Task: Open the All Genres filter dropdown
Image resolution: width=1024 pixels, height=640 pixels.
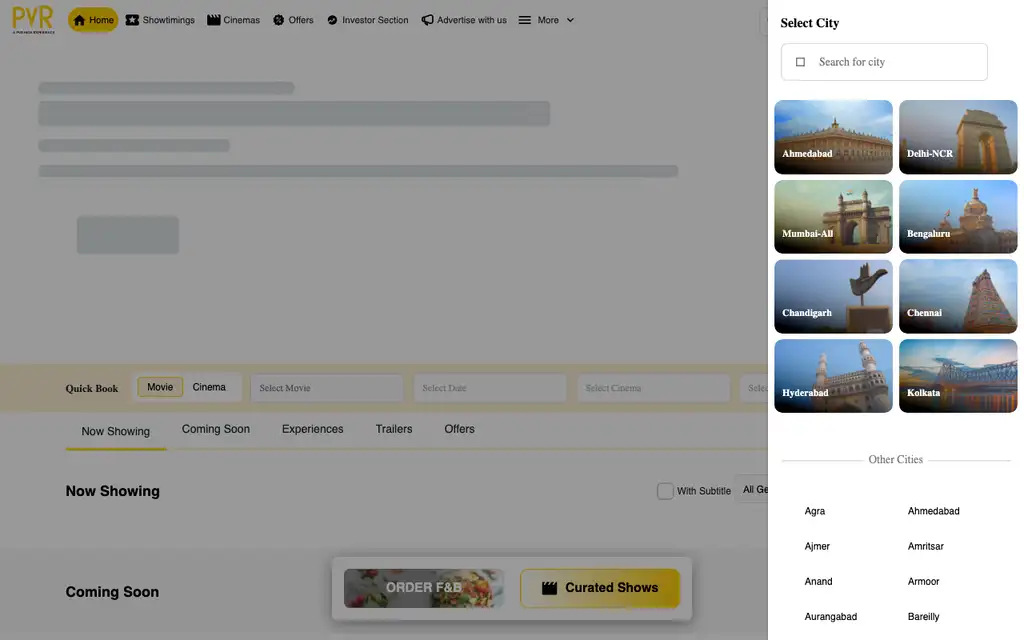Action: [752, 490]
